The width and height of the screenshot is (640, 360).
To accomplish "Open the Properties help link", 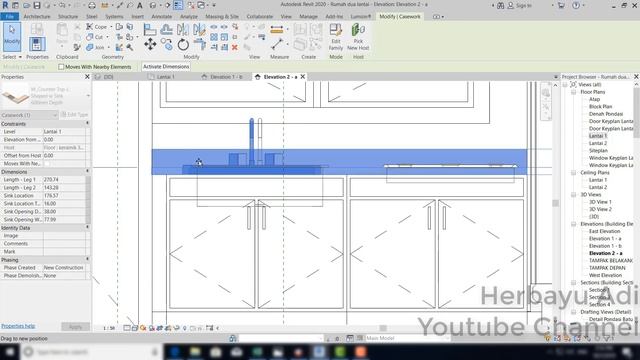I will 18,326.
